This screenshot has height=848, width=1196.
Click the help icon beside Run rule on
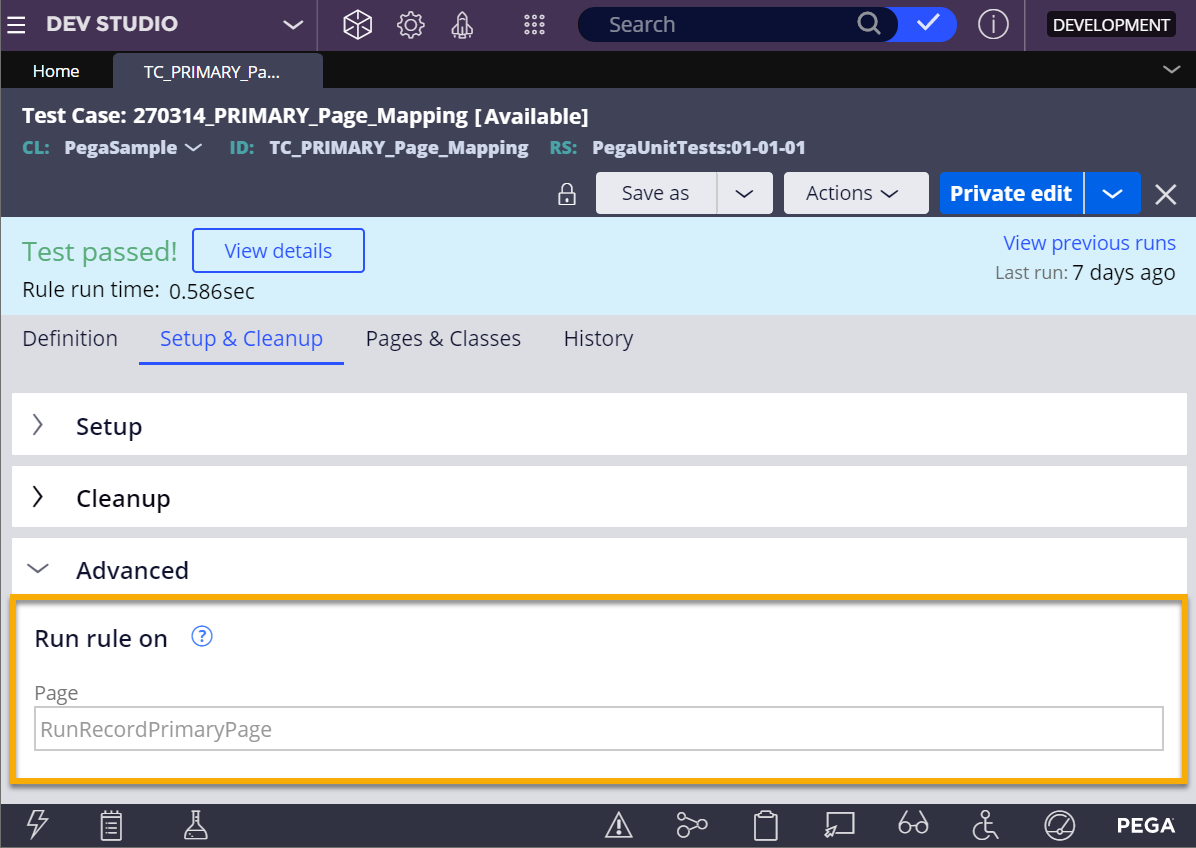click(x=202, y=637)
